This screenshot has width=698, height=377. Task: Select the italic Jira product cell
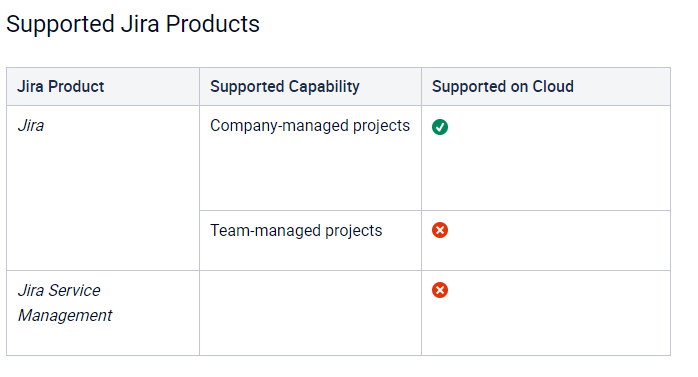coord(31,126)
